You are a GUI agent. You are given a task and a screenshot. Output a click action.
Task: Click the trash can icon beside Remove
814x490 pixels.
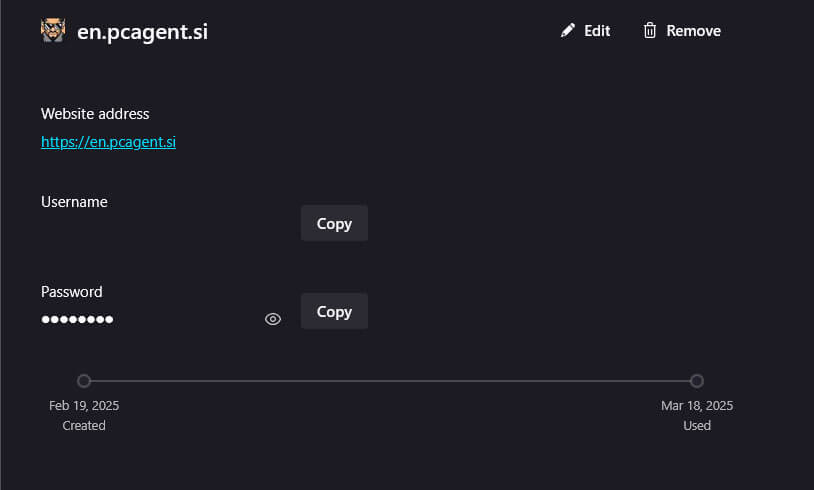(650, 31)
